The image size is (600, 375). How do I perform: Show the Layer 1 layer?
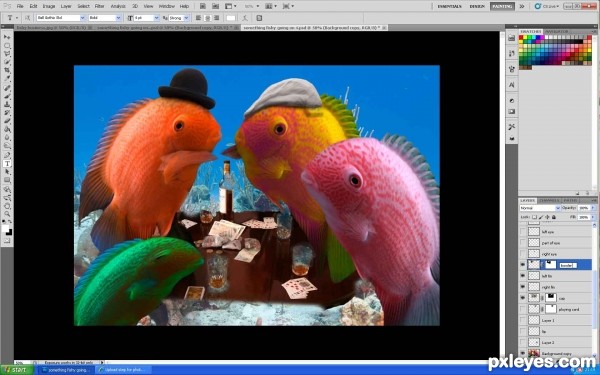click(x=523, y=320)
